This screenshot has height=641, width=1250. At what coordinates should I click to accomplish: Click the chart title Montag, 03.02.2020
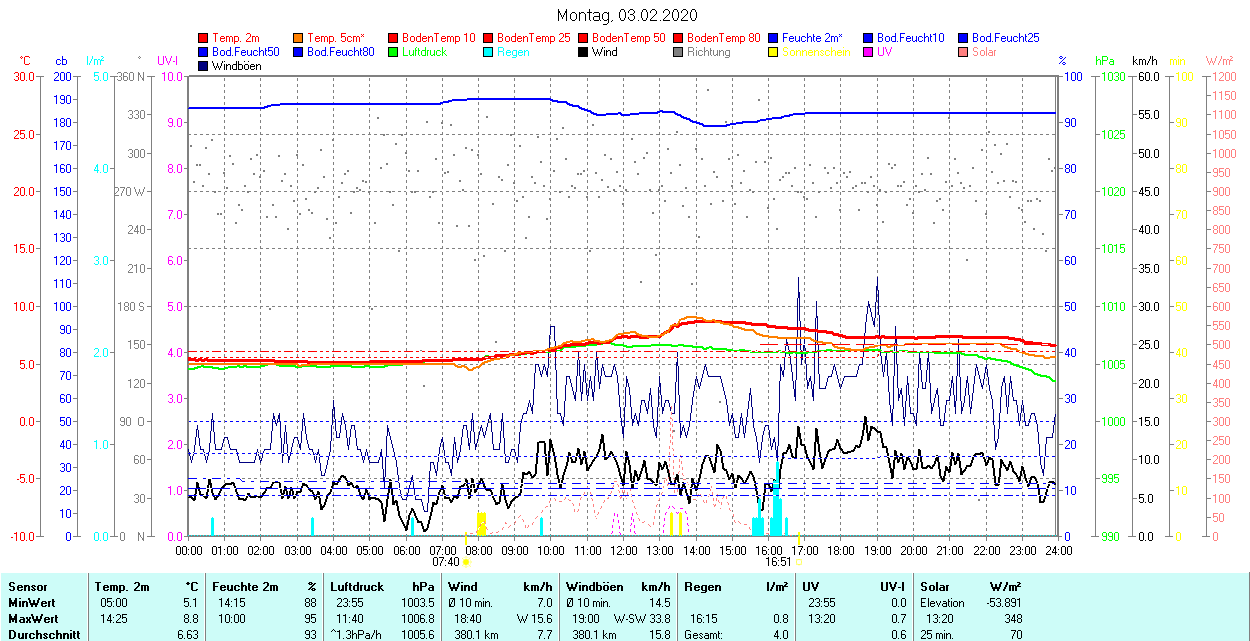click(627, 15)
